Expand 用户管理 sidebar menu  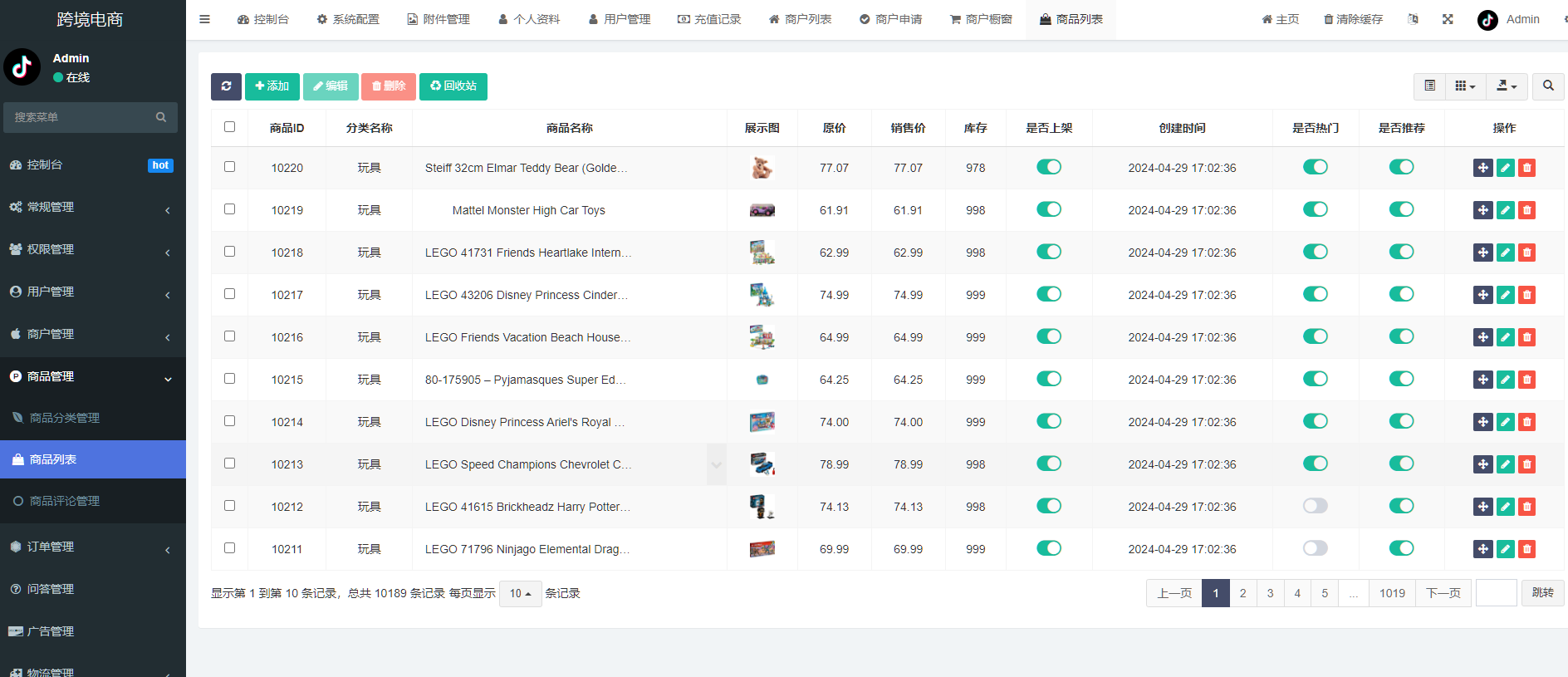click(93, 292)
